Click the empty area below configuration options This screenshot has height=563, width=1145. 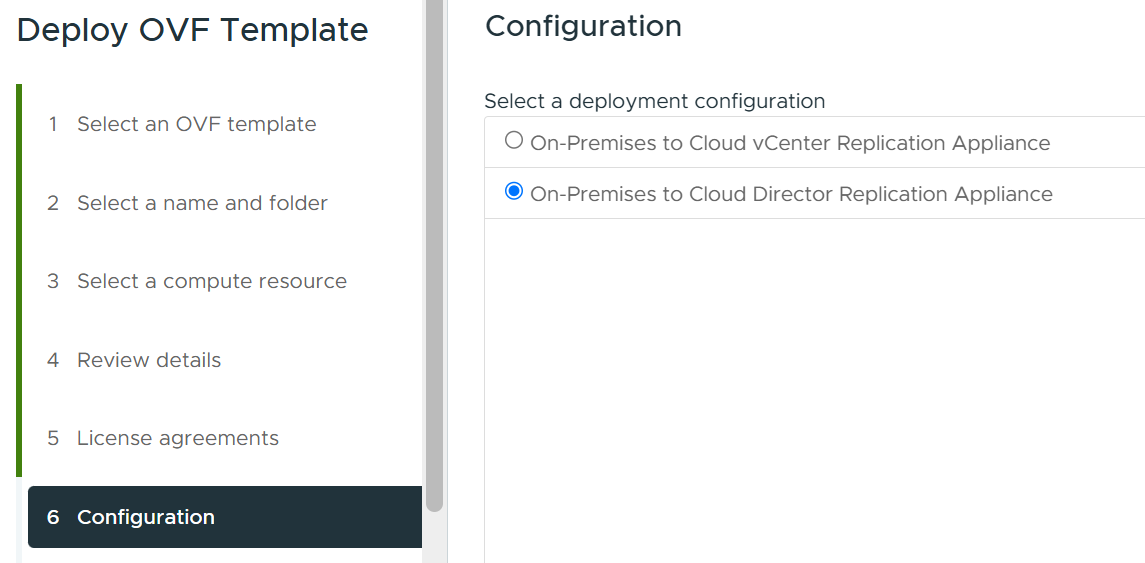pyautogui.click(x=814, y=391)
